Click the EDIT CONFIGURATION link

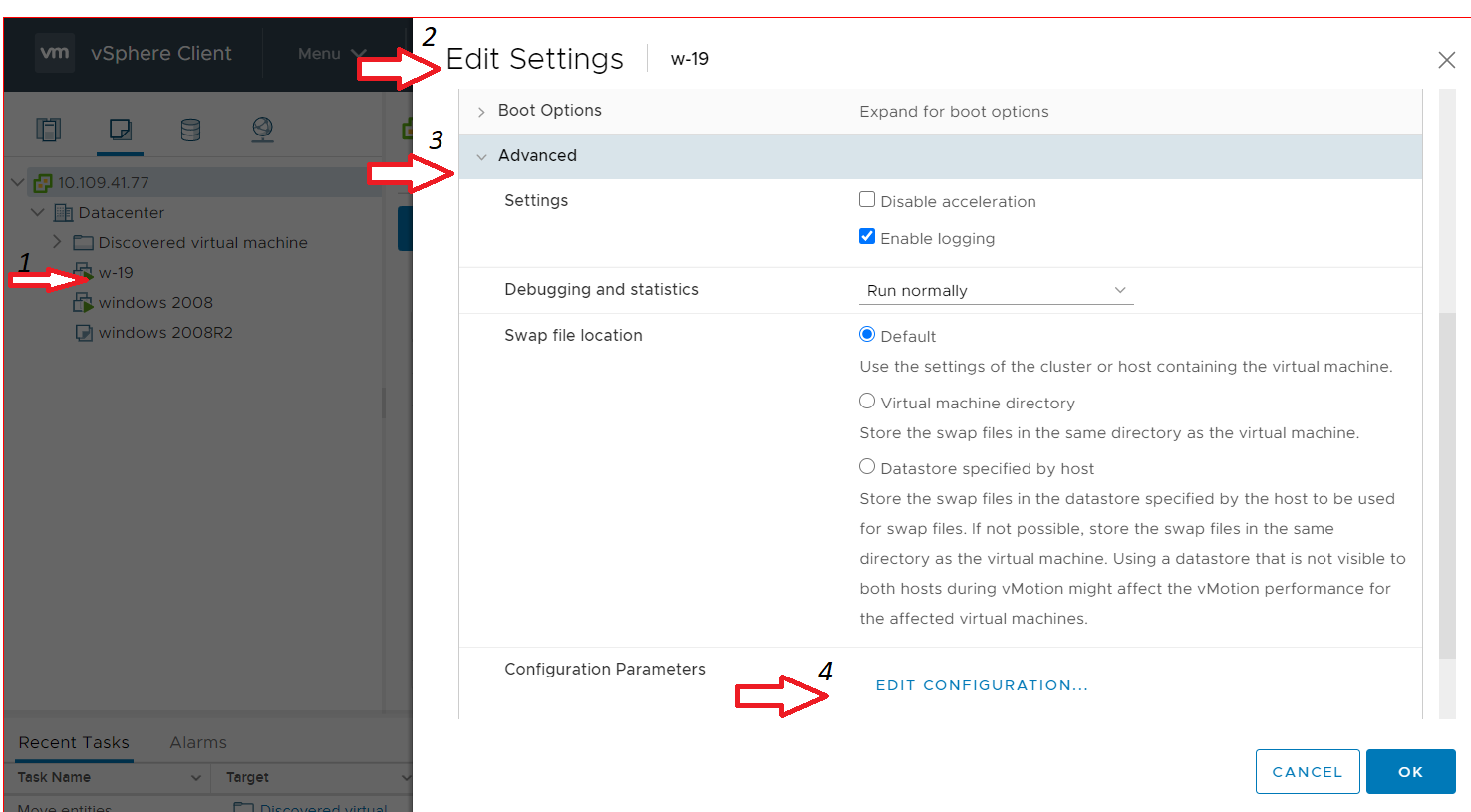[982, 685]
